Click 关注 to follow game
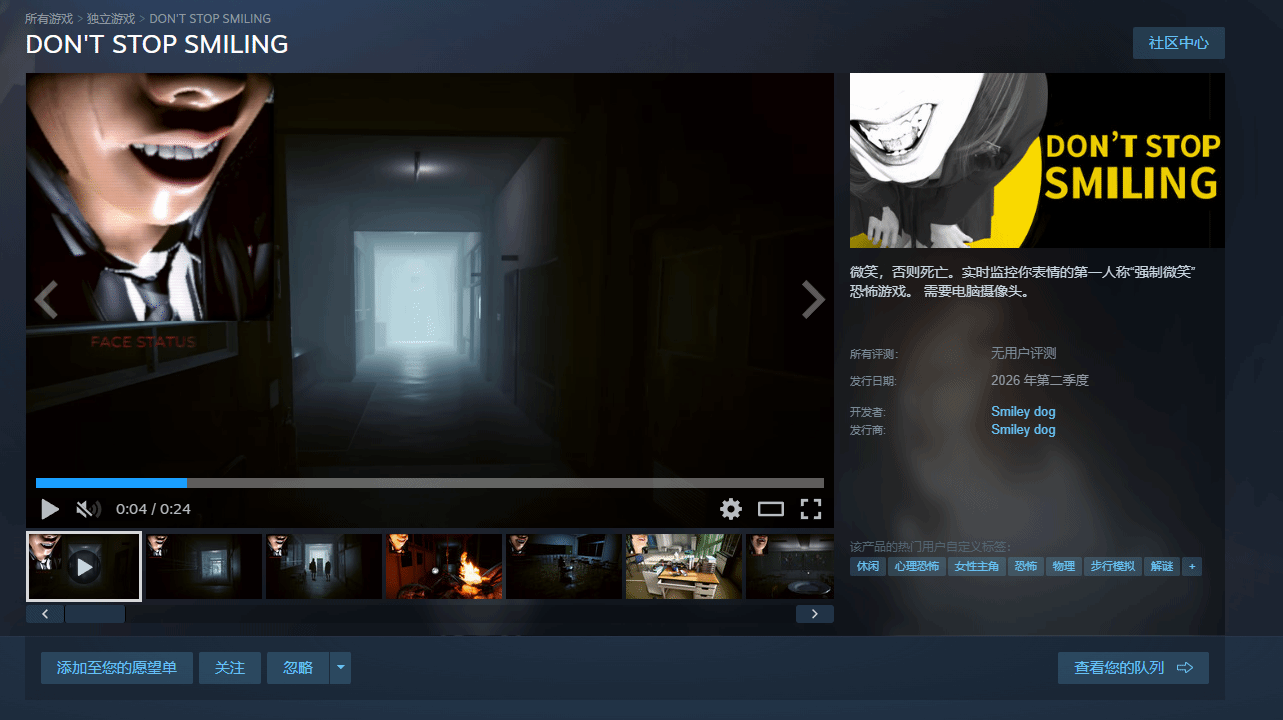1283x720 pixels. click(230, 668)
